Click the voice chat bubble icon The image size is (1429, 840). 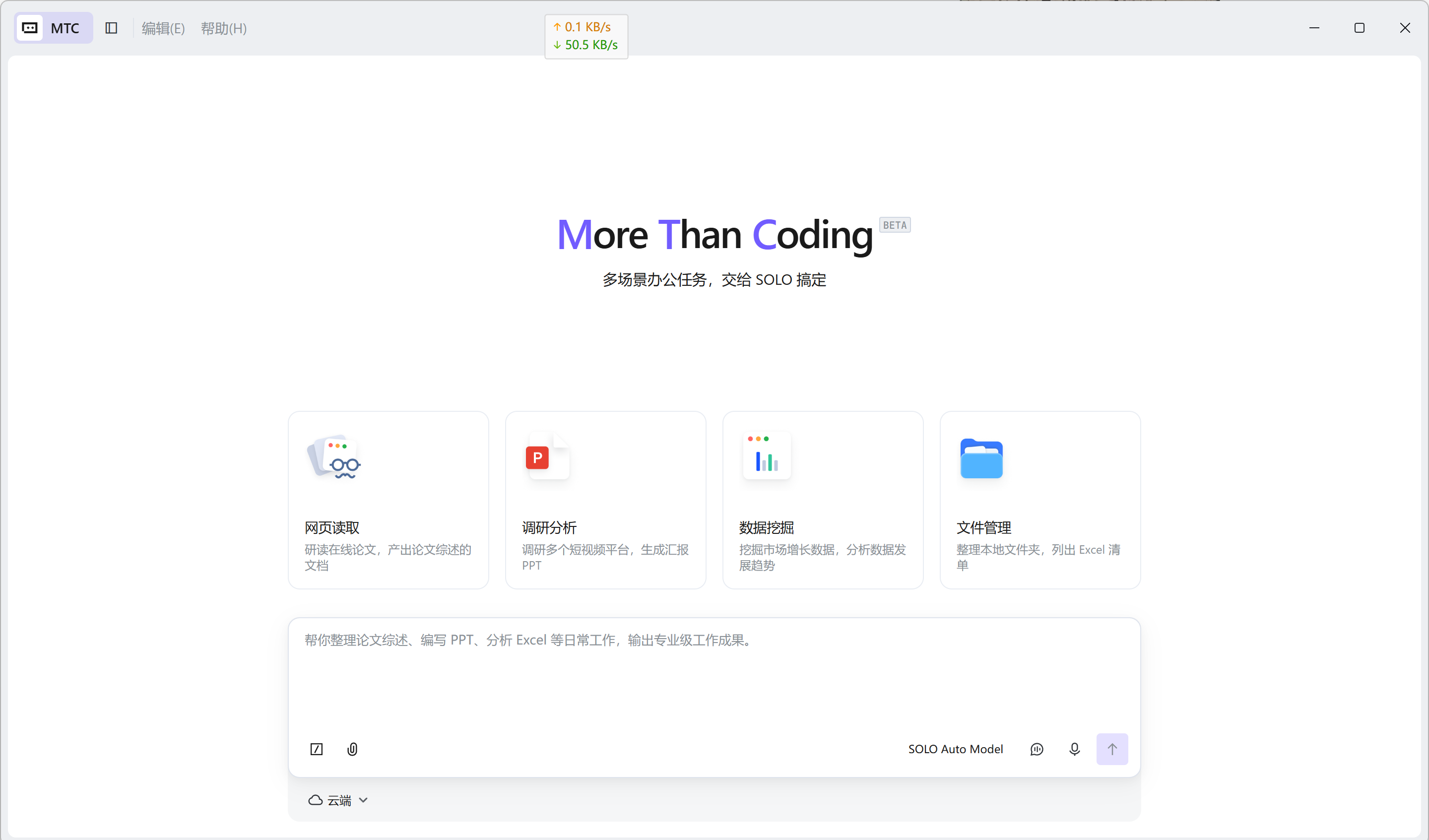pyautogui.click(x=1037, y=749)
